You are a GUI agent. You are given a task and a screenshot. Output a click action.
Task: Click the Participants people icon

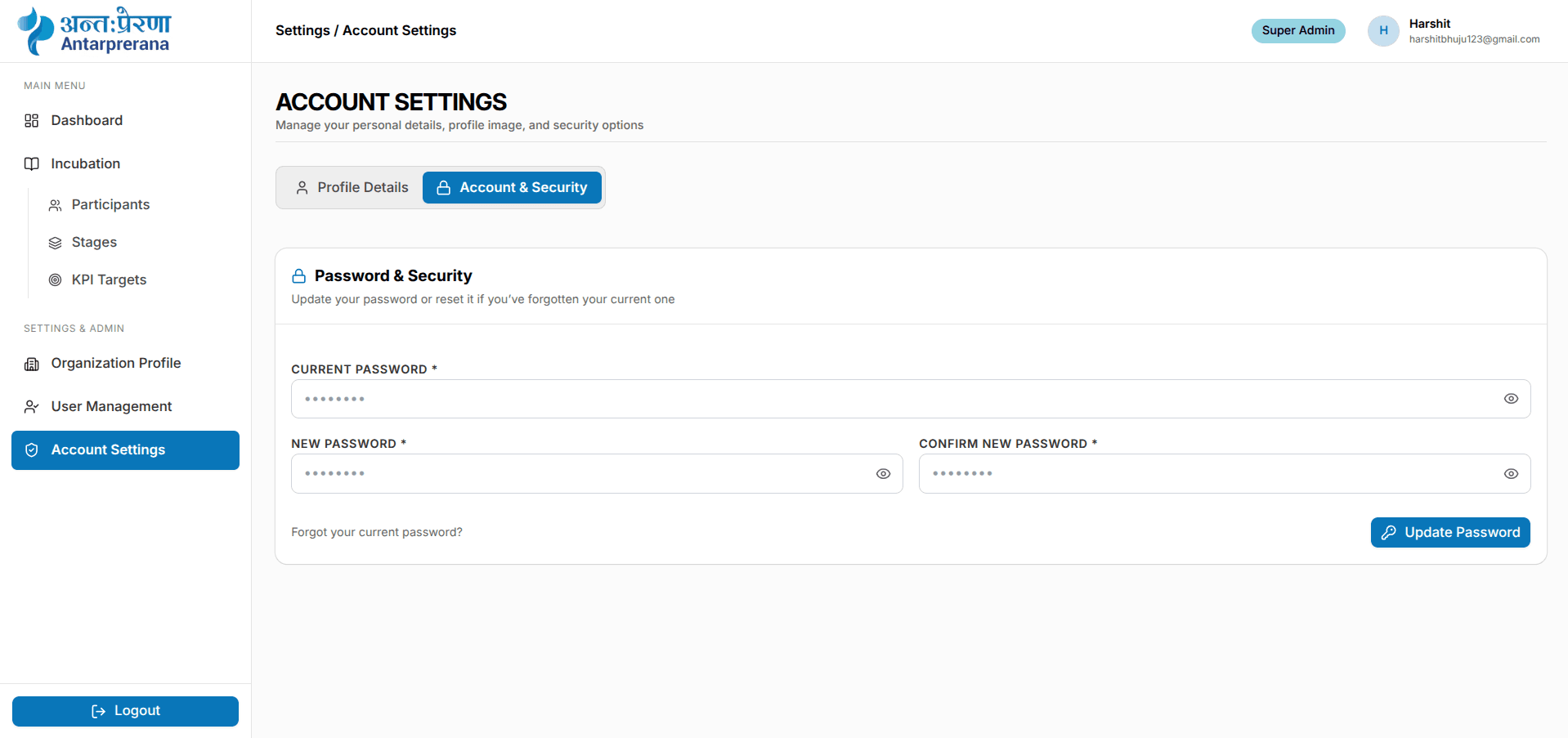point(55,205)
